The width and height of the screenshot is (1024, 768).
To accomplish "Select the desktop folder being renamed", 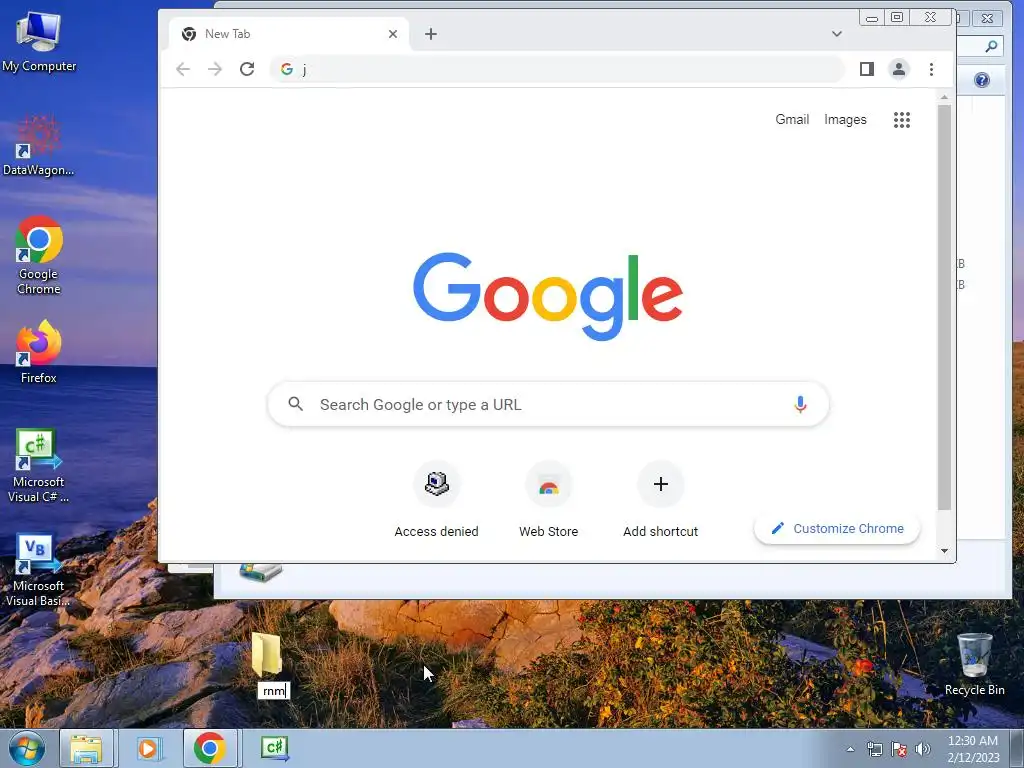I will [x=266, y=654].
